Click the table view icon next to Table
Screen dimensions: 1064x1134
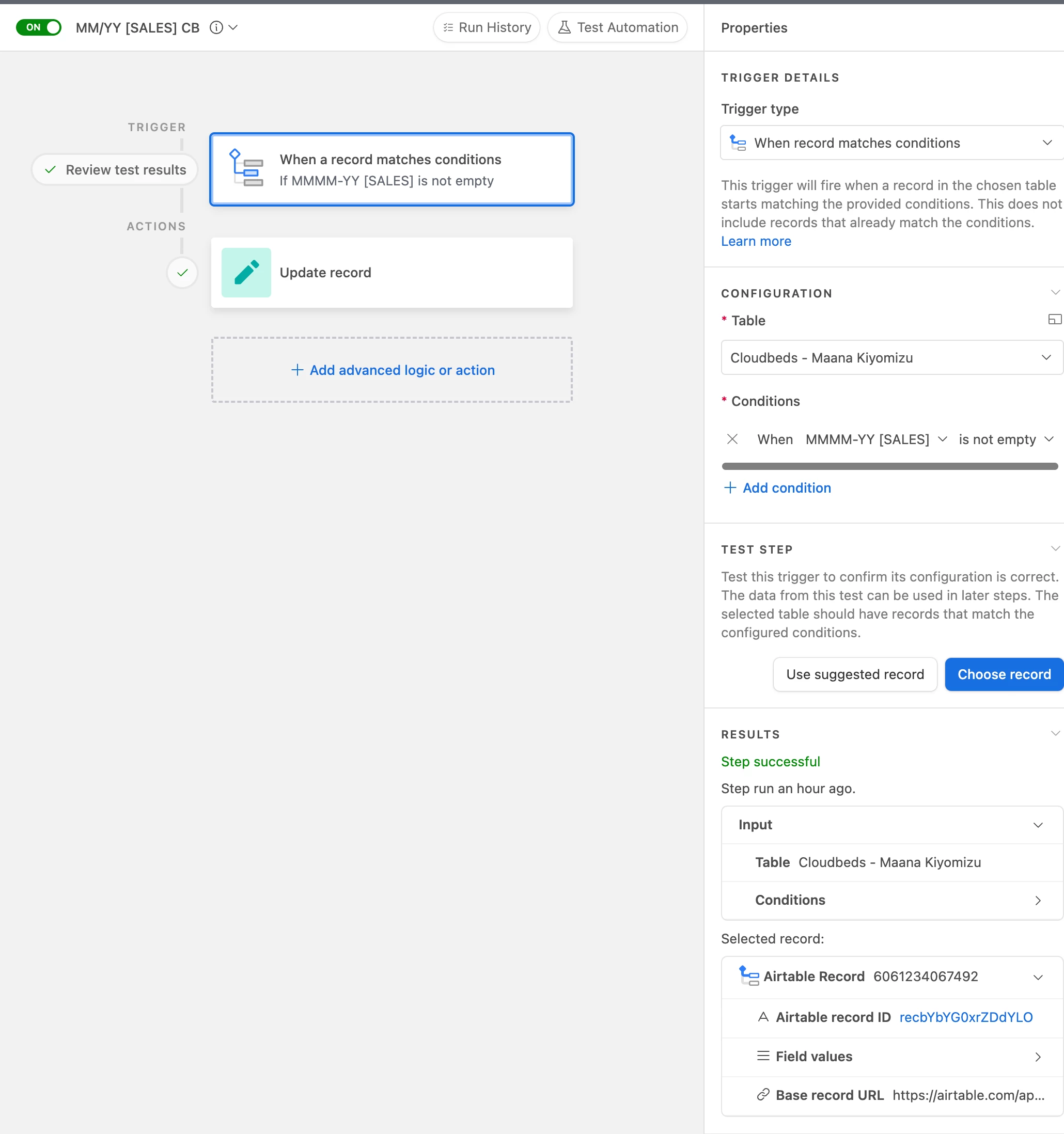[1054, 320]
